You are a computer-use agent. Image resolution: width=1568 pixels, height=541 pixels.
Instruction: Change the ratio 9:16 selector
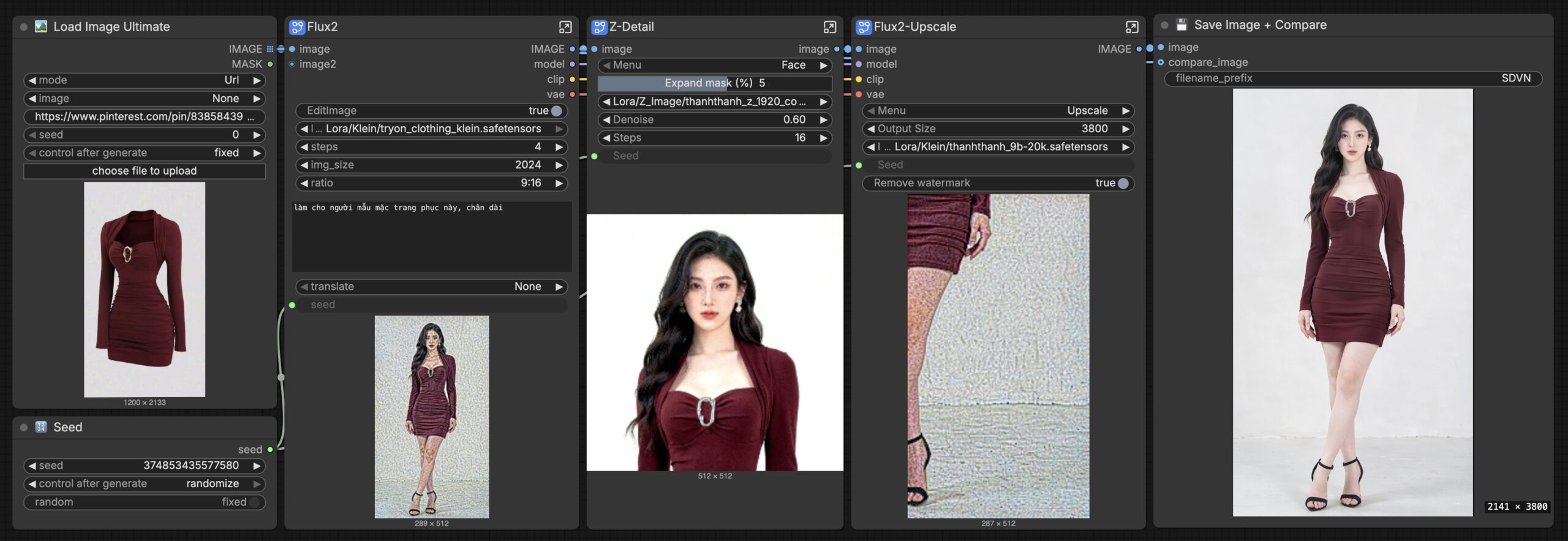(431, 183)
